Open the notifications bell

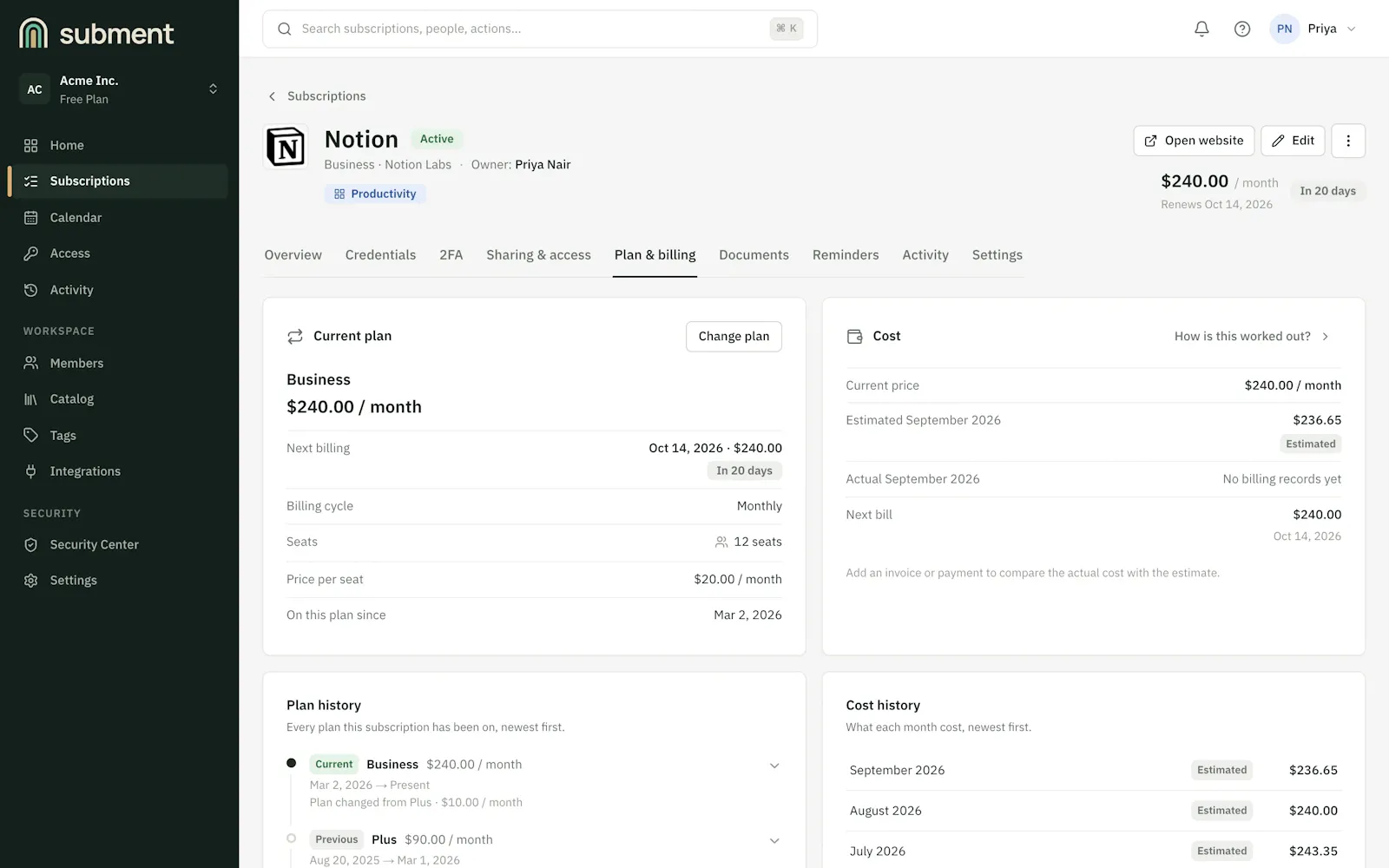tap(1201, 29)
